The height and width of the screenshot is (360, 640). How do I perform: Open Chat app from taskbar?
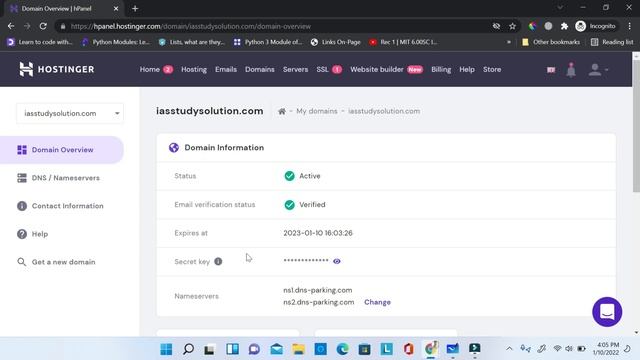(x=254, y=349)
